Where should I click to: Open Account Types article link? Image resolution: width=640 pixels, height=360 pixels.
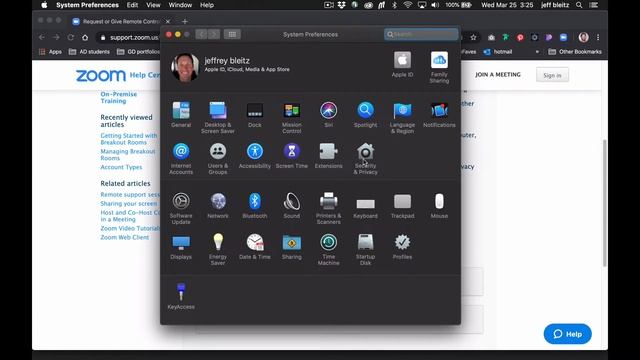[121, 167]
